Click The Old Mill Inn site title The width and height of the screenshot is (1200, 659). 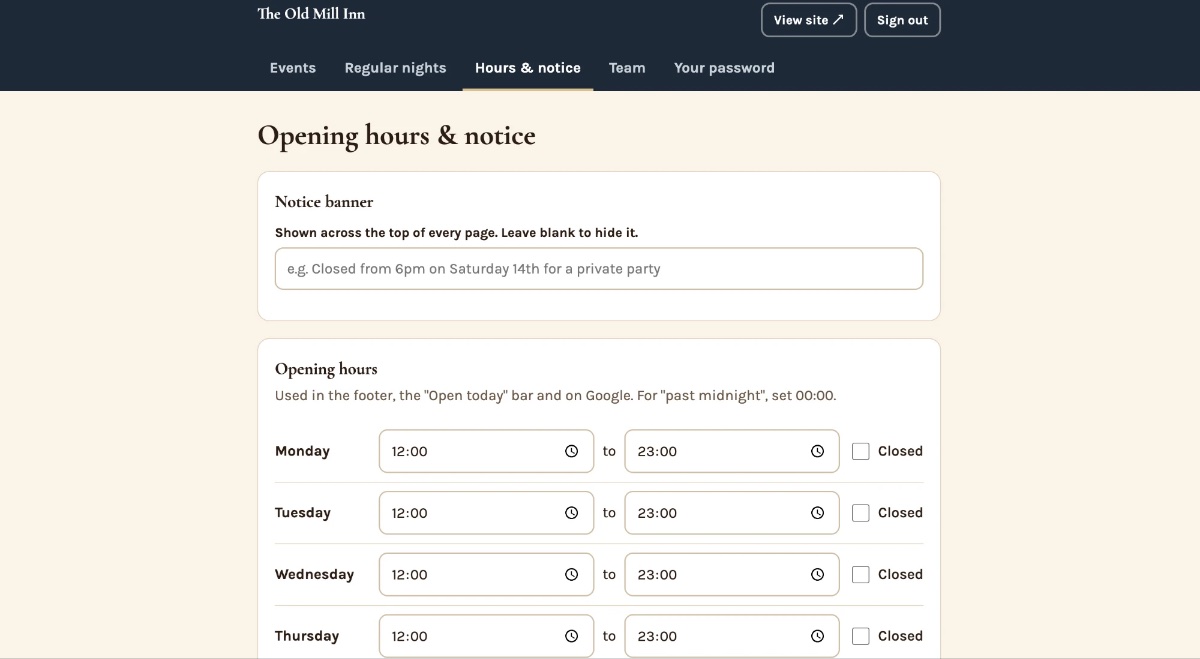(311, 14)
